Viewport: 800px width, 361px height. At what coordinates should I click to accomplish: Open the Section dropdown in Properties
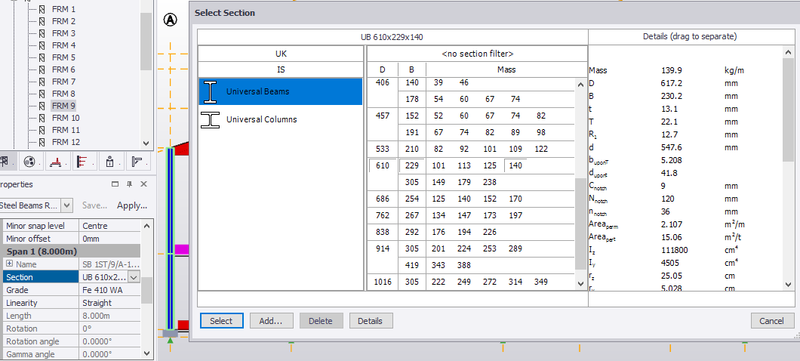[x=134, y=277]
